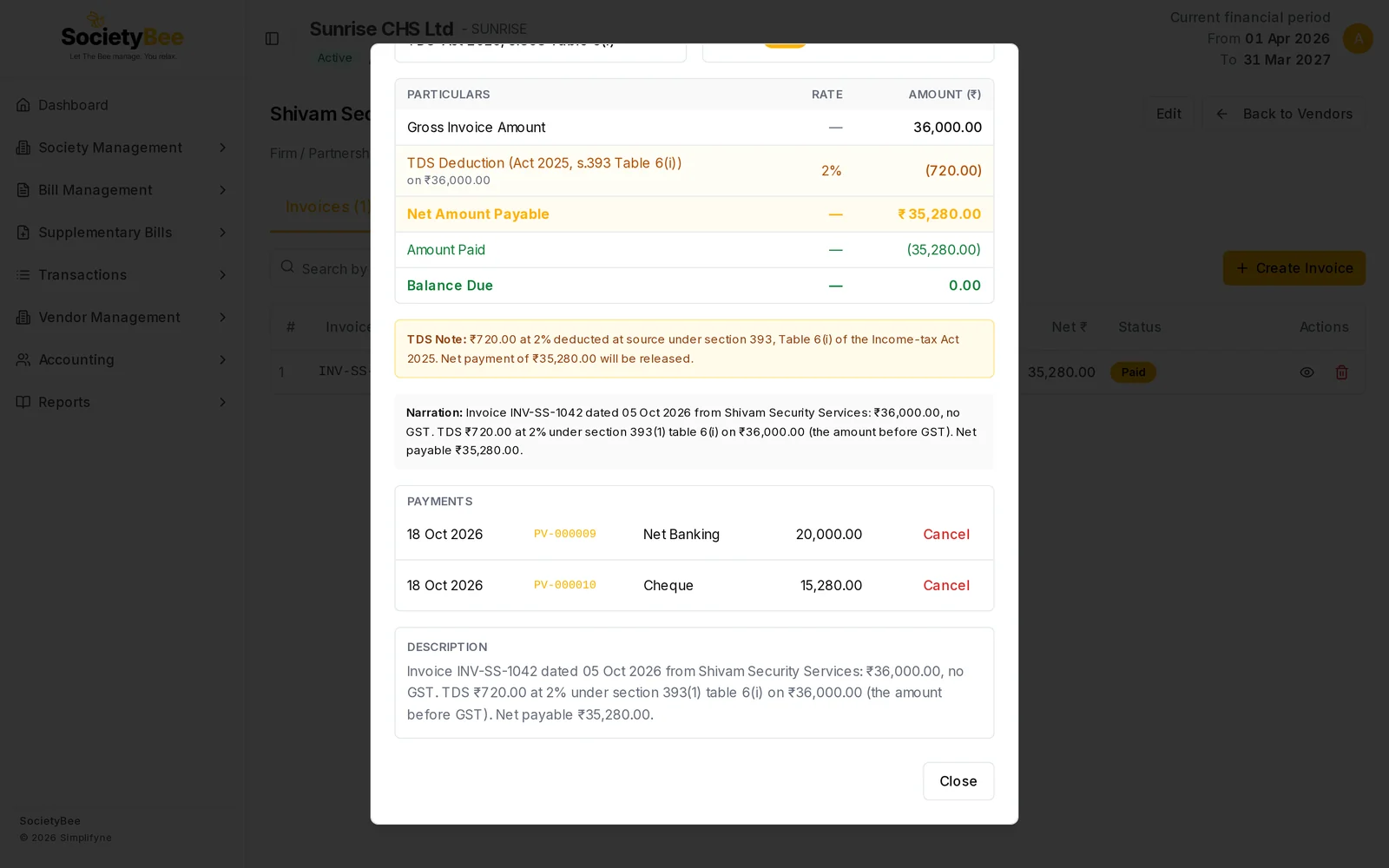Expand Reports submenu chevron
This screenshot has width=1389, height=868.
[222, 402]
